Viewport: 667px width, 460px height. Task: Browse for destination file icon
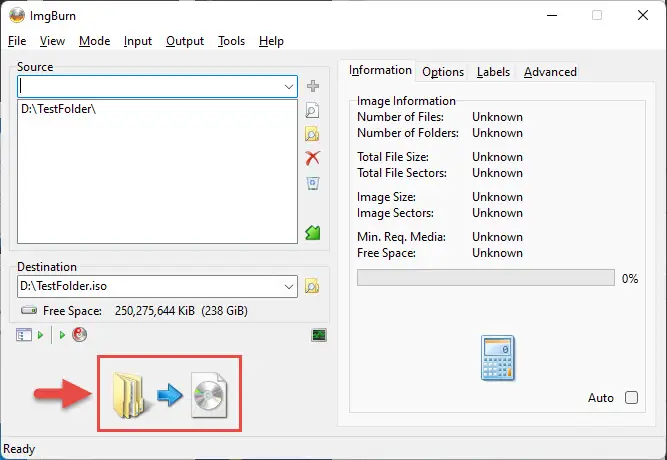coord(312,286)
